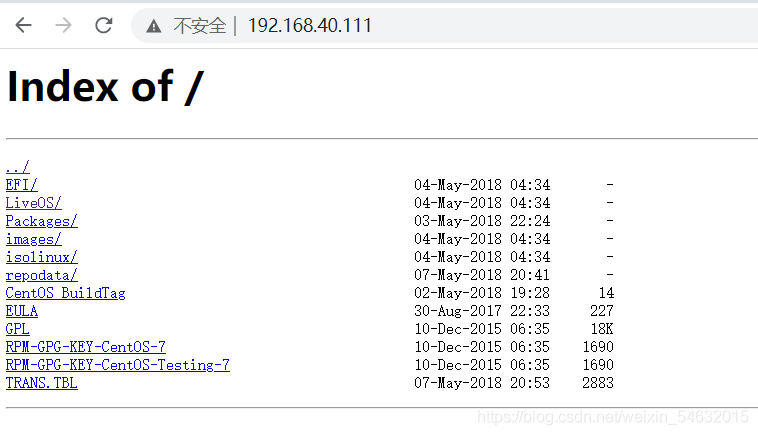Open the parent directory ../ link

click(x=17, y=167)
